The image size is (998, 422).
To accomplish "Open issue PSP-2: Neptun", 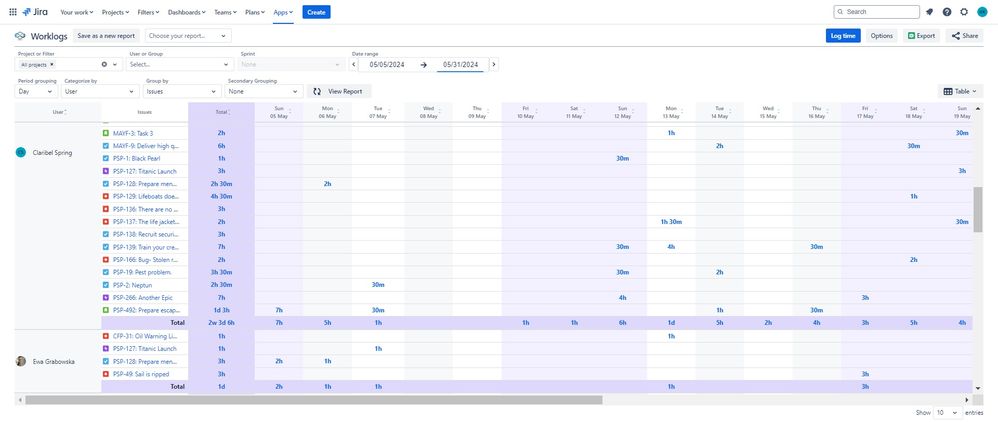I will (x=132, y=285).
